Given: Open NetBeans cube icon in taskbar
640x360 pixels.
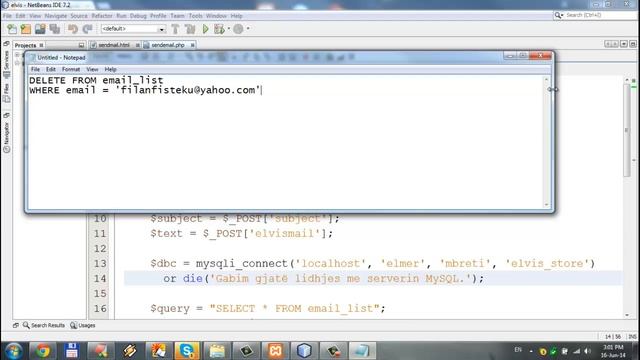Looking at the screenshot, I should pyautogui.click(x=304, y=351).
